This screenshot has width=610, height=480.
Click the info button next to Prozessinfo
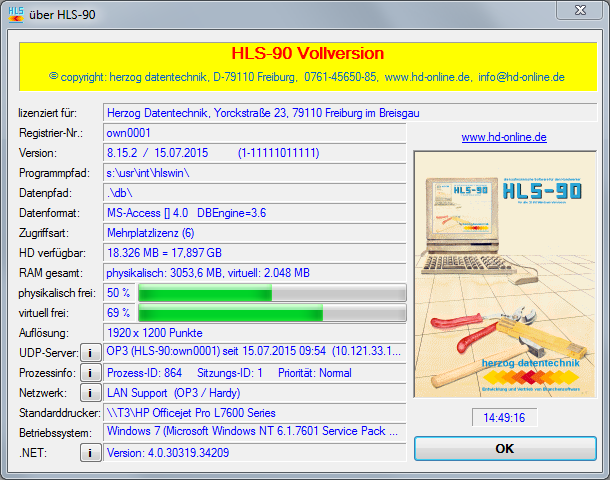pyautogui.click(x=90, y=372)
